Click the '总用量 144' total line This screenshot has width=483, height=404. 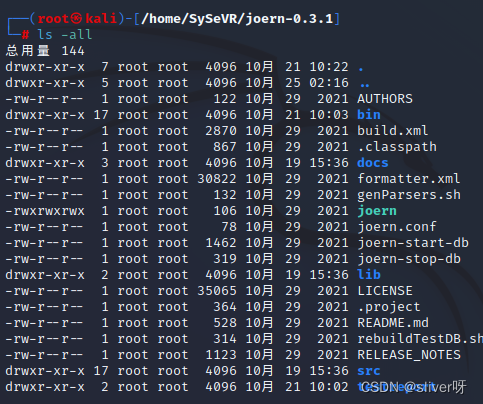(x=45, y=51)
